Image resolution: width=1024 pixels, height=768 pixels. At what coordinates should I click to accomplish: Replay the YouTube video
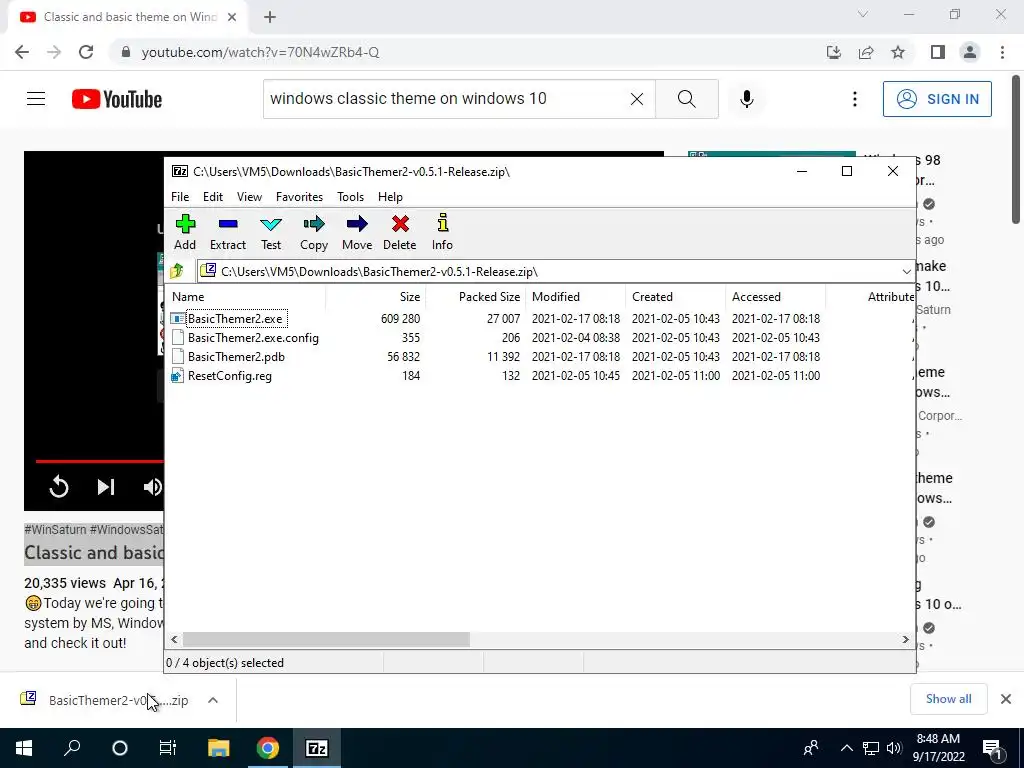[x=59, y=487]
